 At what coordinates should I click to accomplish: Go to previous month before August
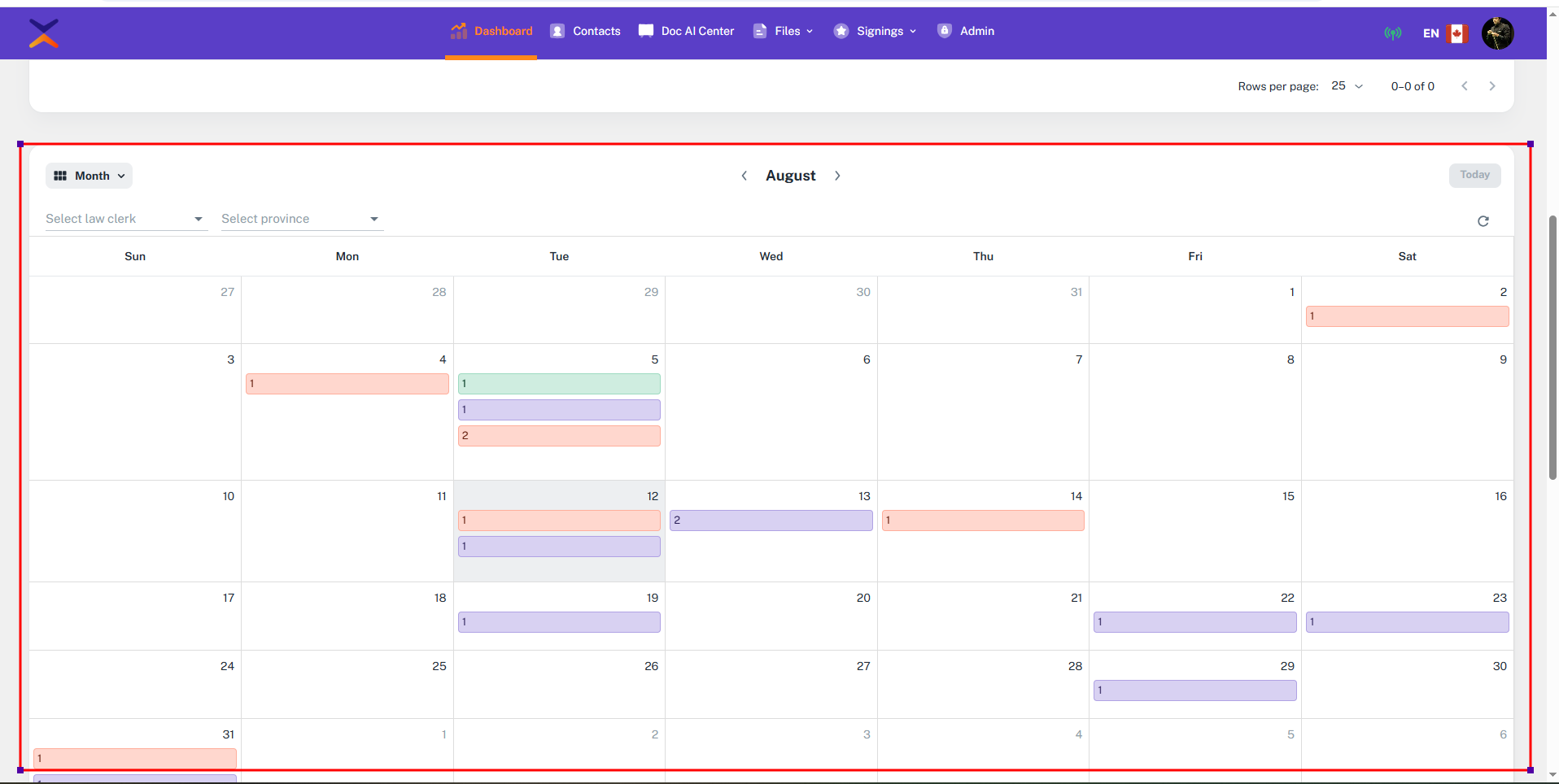pyautogui.click(x=744, y=176)
